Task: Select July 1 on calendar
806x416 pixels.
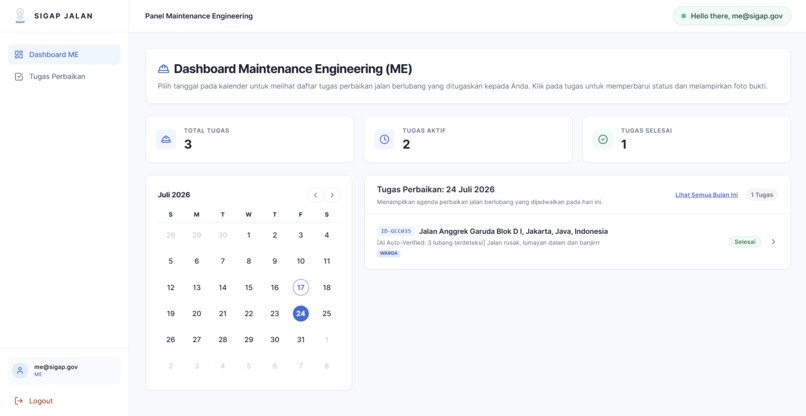Action: pos(249,235)
